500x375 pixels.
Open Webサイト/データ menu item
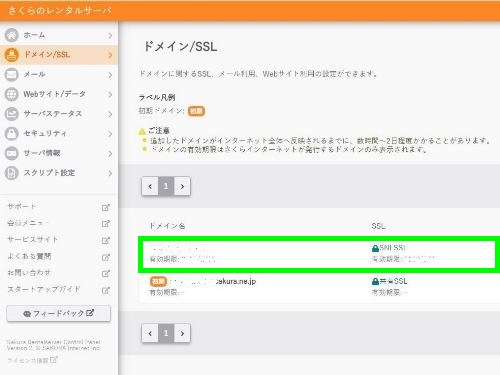[x=59, y=94]
